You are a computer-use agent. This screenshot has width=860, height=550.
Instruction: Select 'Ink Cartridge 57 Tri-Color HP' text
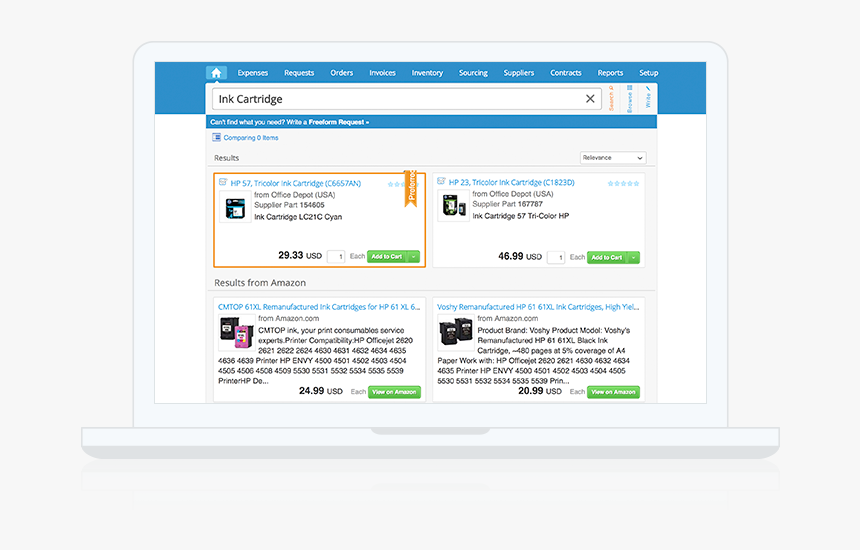pos(520,216)
